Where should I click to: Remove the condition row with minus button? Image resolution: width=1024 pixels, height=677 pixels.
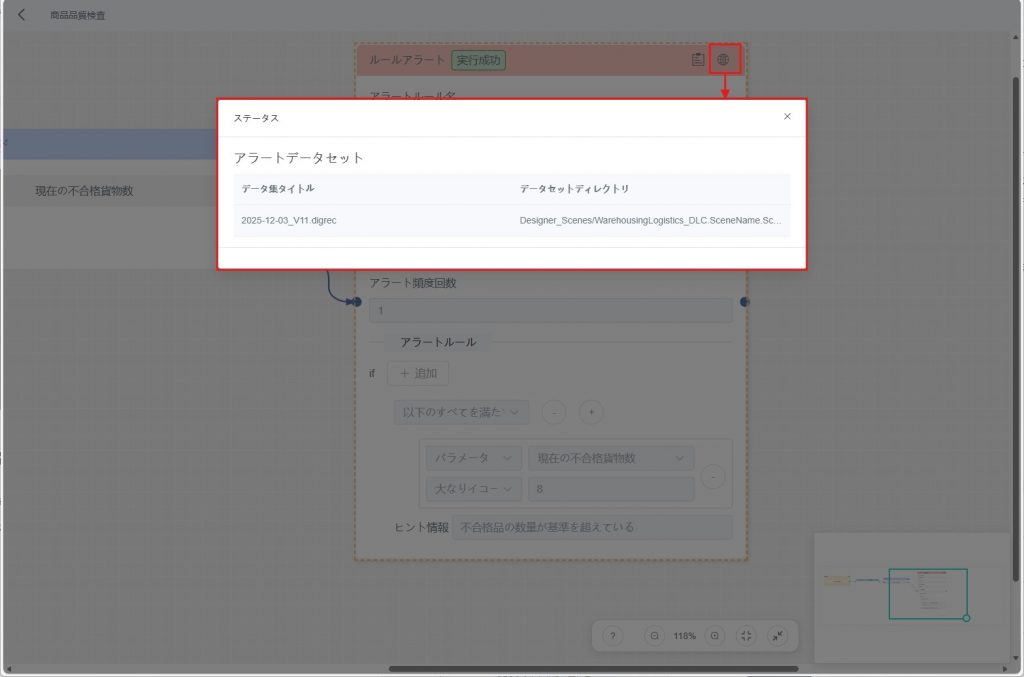click(x=713, y=477)
